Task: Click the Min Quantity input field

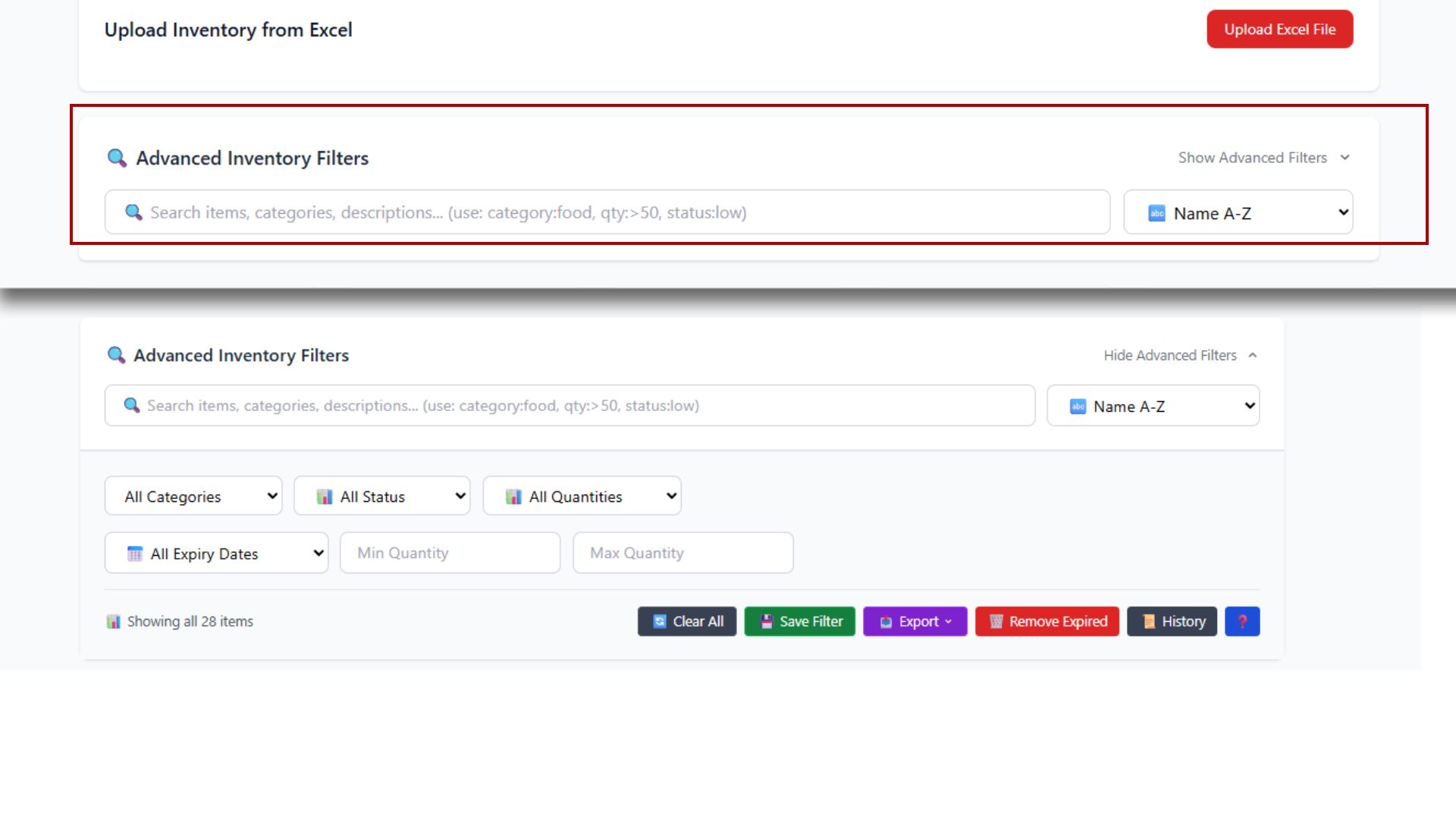Action: [x=450, y=553]
